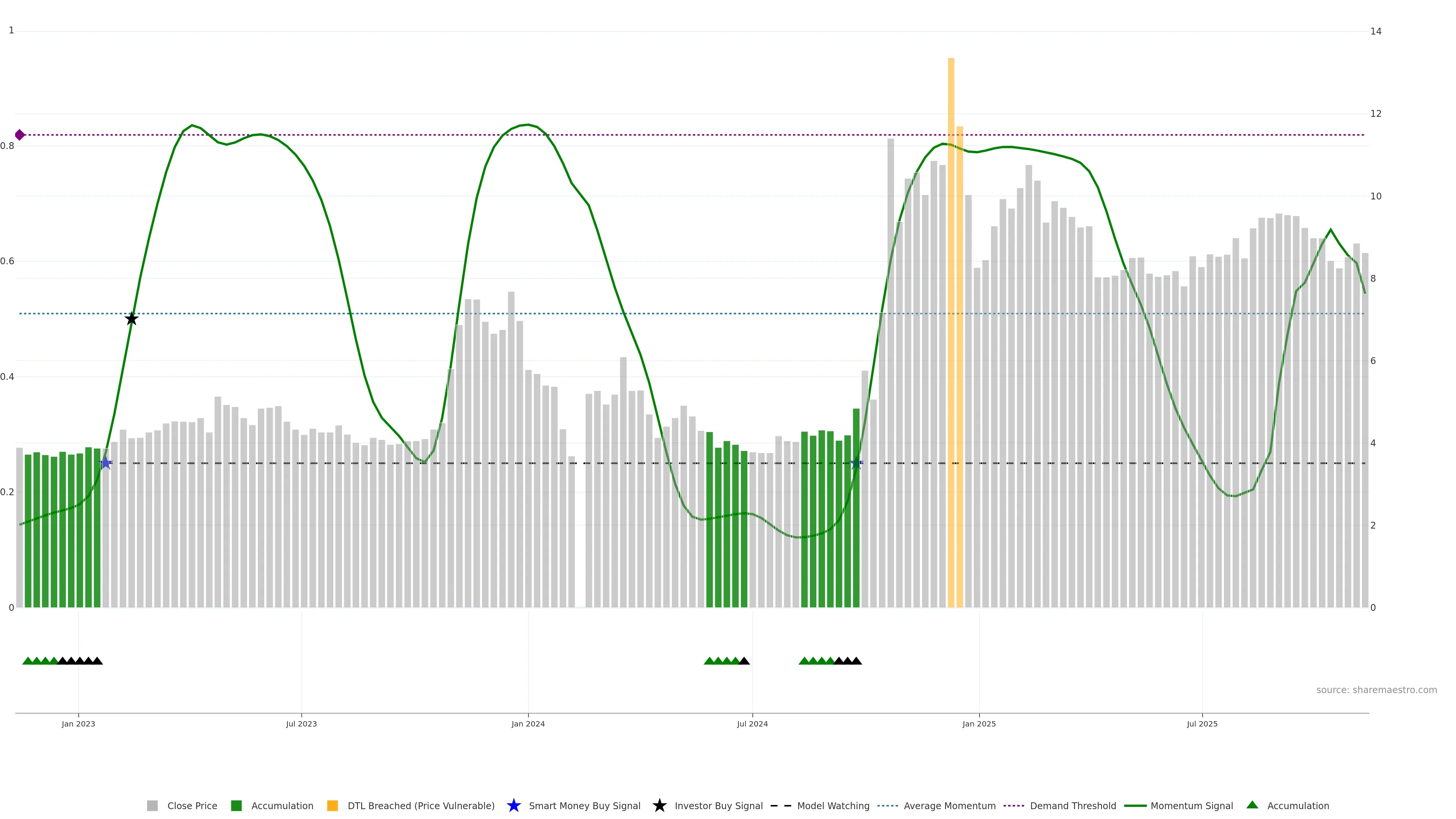Viewport: 1456px width, 819px height.
Task: Click the Jan 2024 x-axis label
Action: 528,724
